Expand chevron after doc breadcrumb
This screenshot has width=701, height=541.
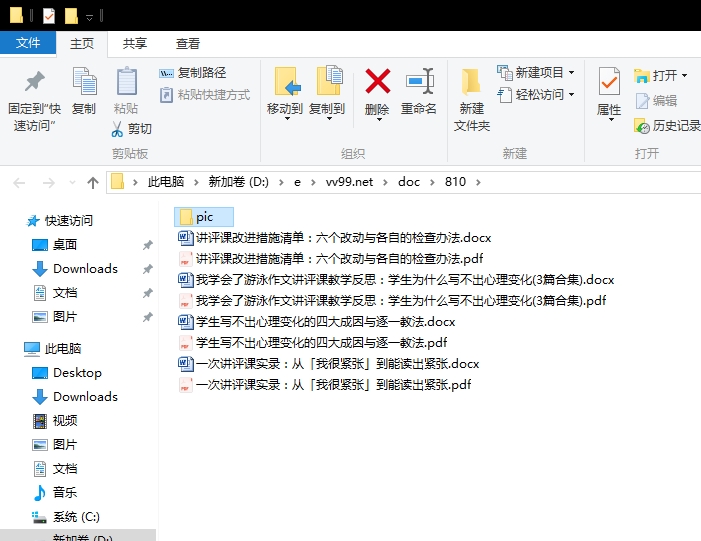(x=432, y=182)
